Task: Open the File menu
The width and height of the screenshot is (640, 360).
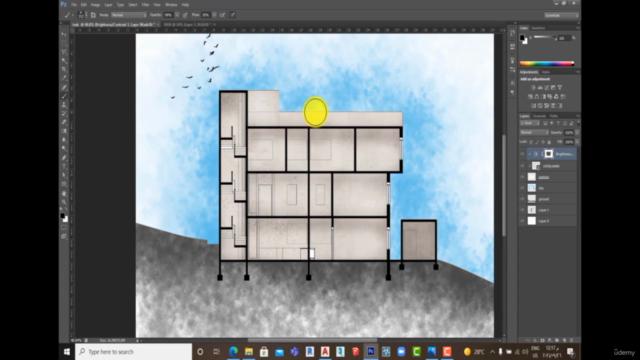Action: click(74, 5)
